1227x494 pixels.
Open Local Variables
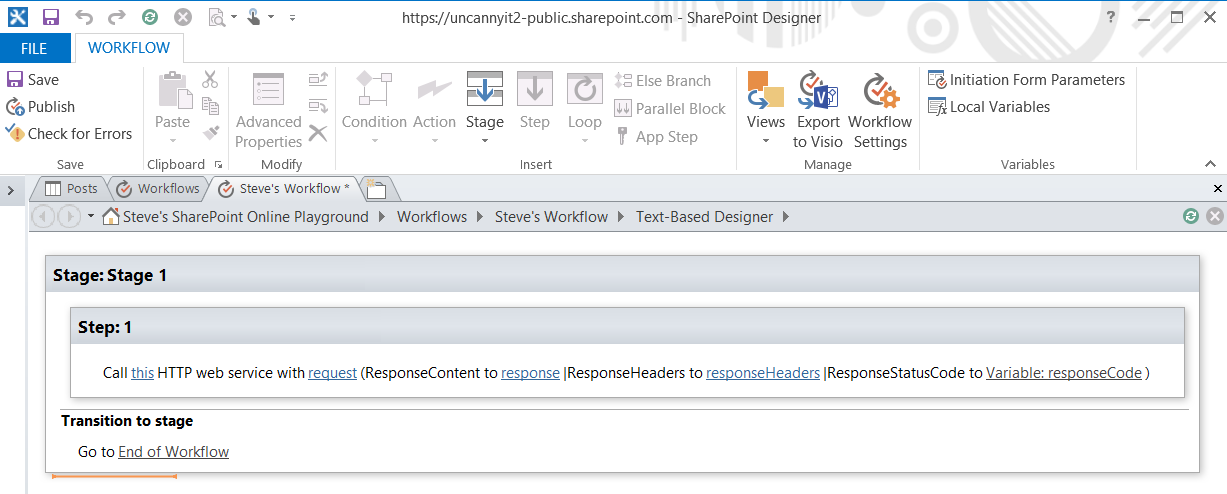click(x=989, y=107)
